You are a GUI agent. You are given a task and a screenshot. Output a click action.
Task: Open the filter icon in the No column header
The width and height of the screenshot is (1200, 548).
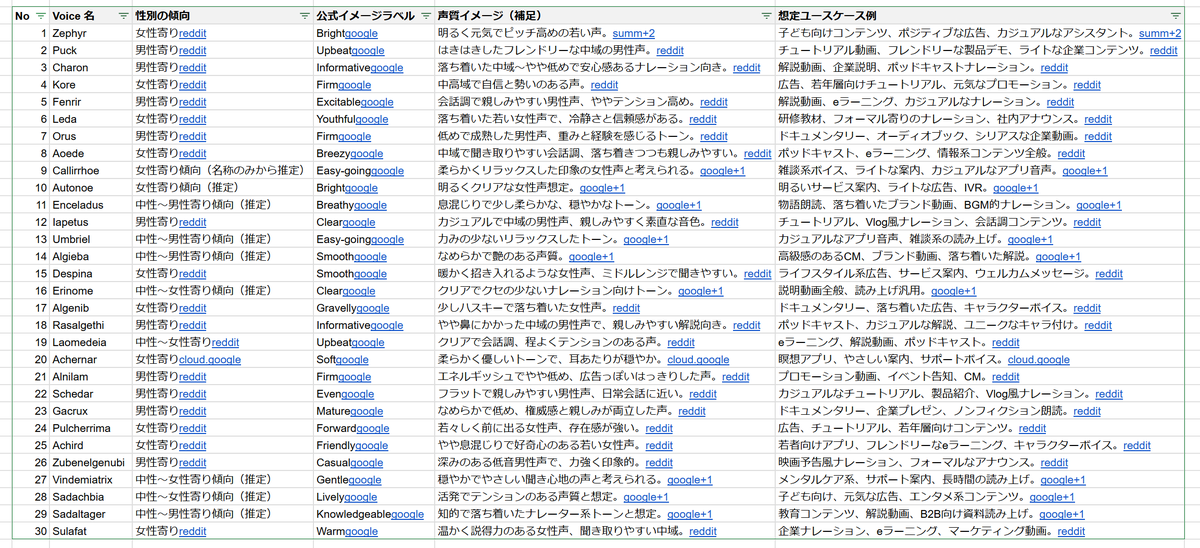39,16
